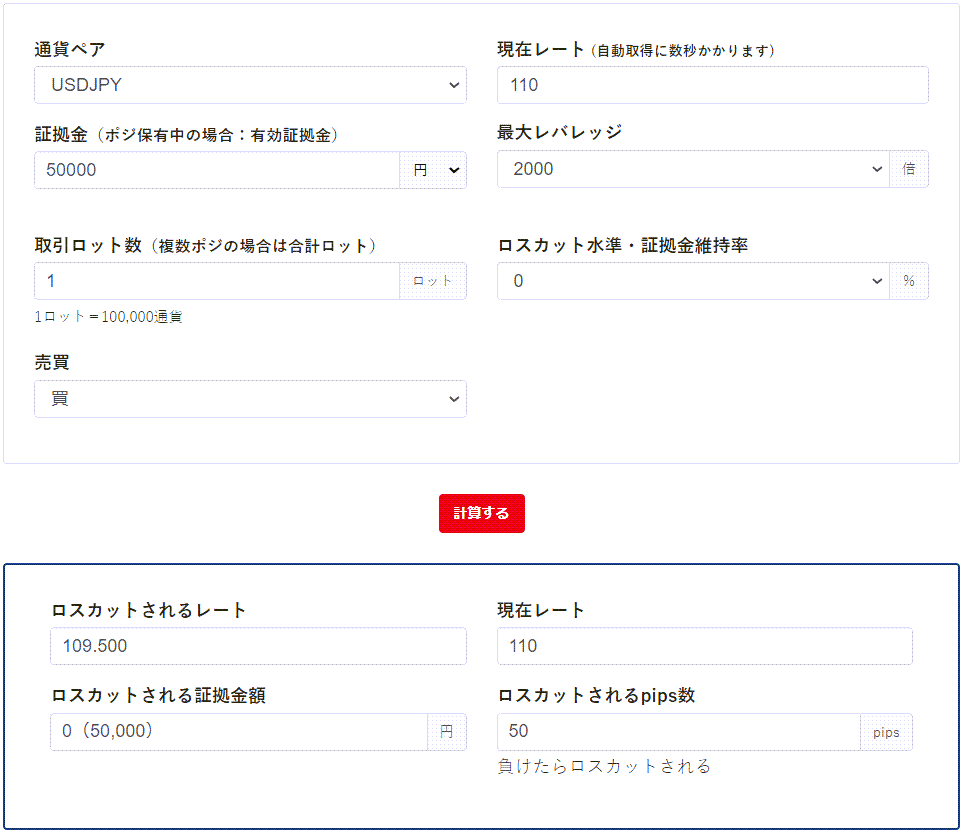Click the 現在レート field in the results box
Viewport: 961px width, 832px height.
pos(704,646)
